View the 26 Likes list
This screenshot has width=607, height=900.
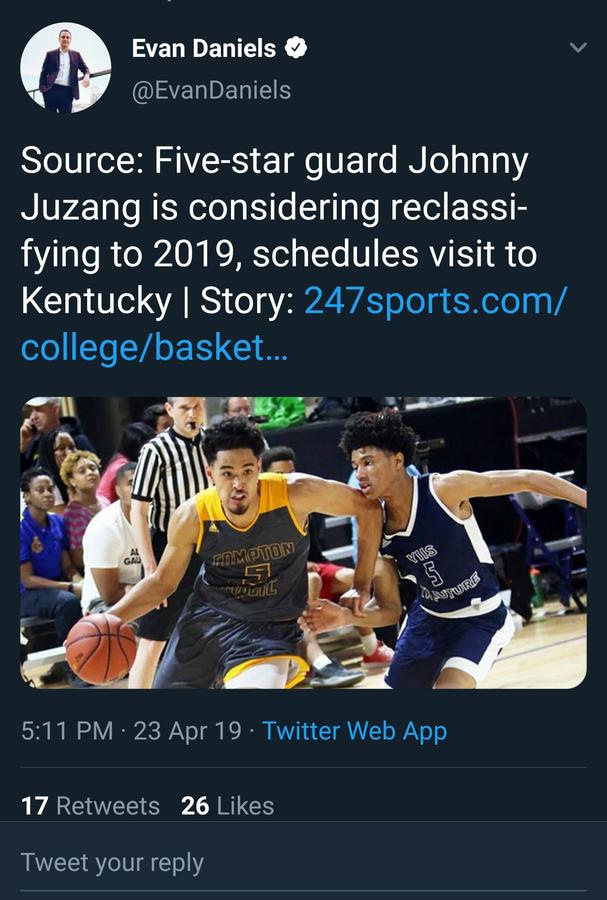point(227,806)
